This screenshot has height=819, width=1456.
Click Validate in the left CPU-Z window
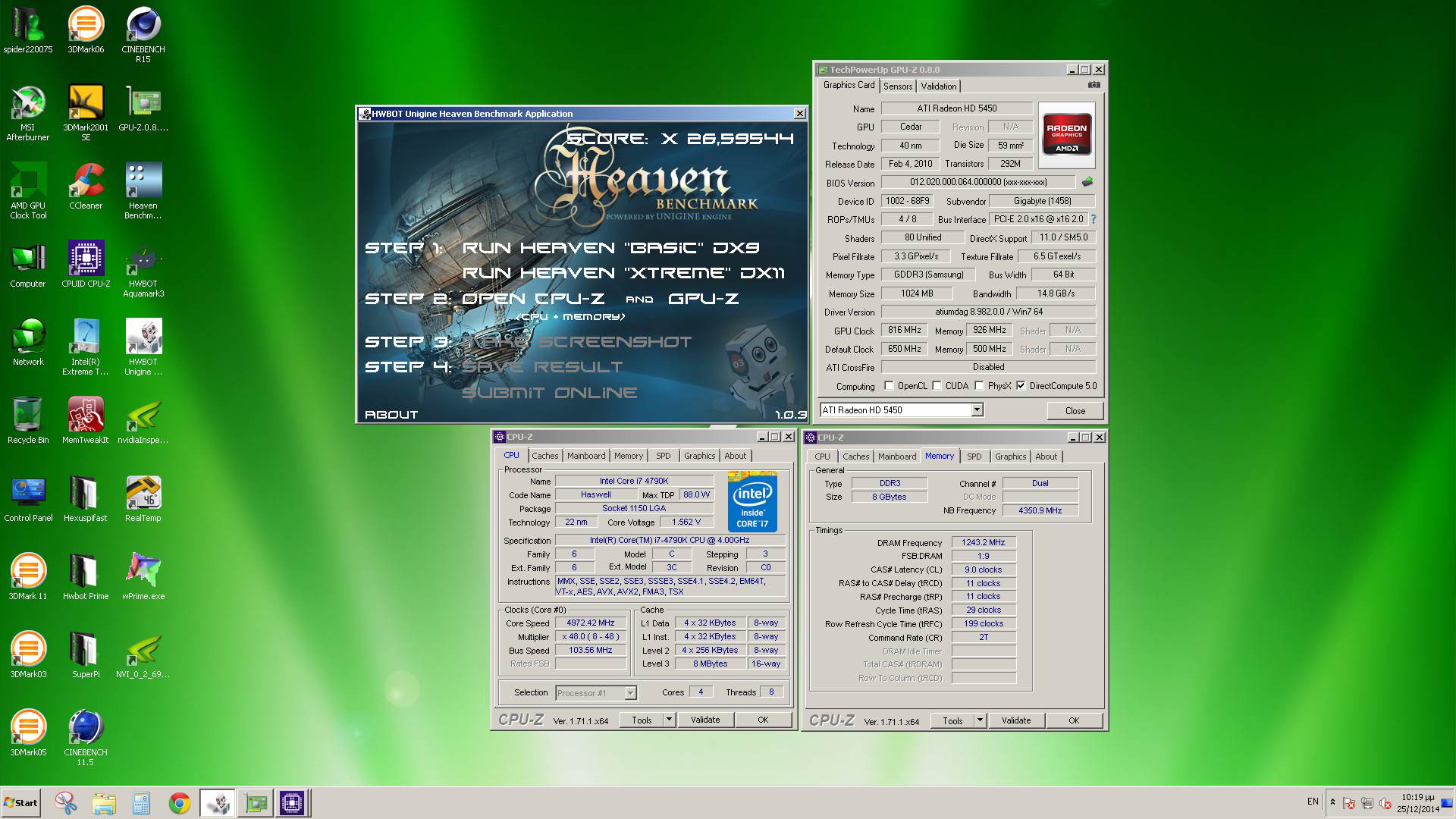(705, 720)
